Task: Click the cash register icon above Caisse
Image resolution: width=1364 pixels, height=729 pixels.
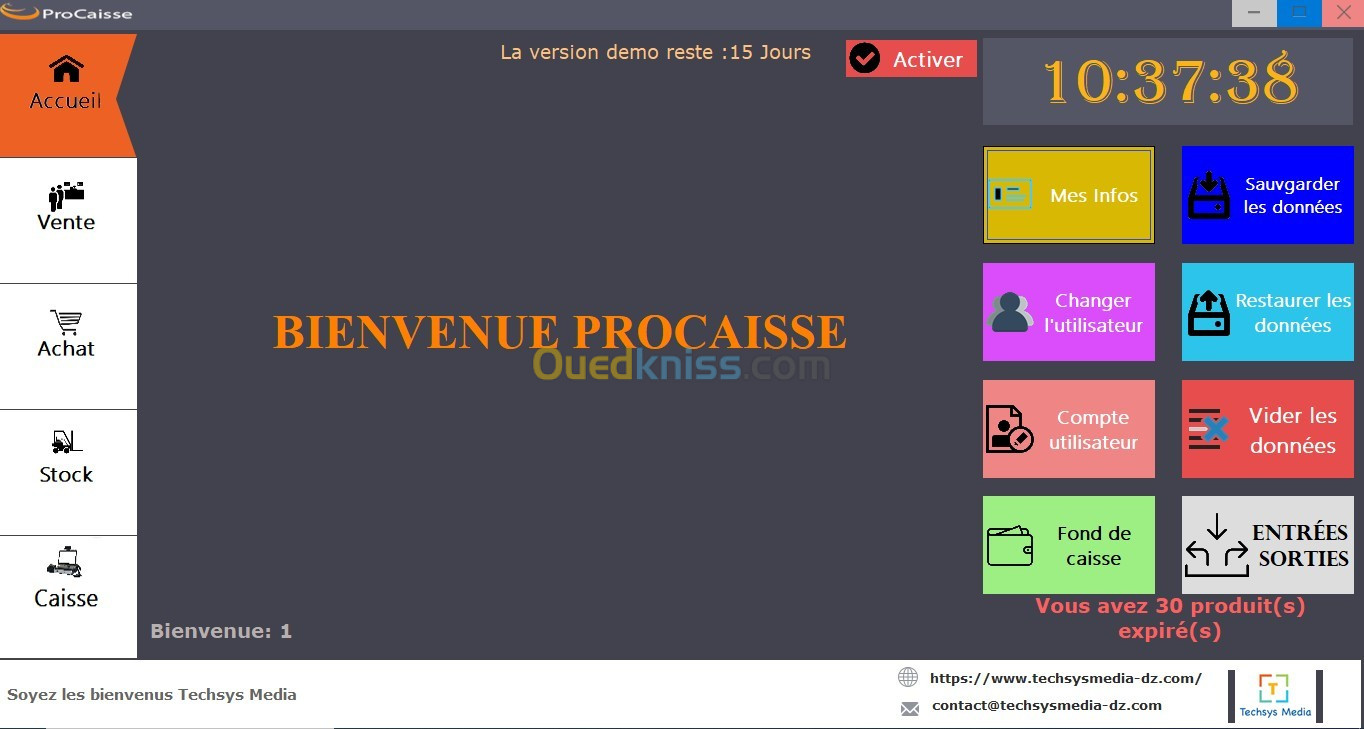Action: pos(65,564)
